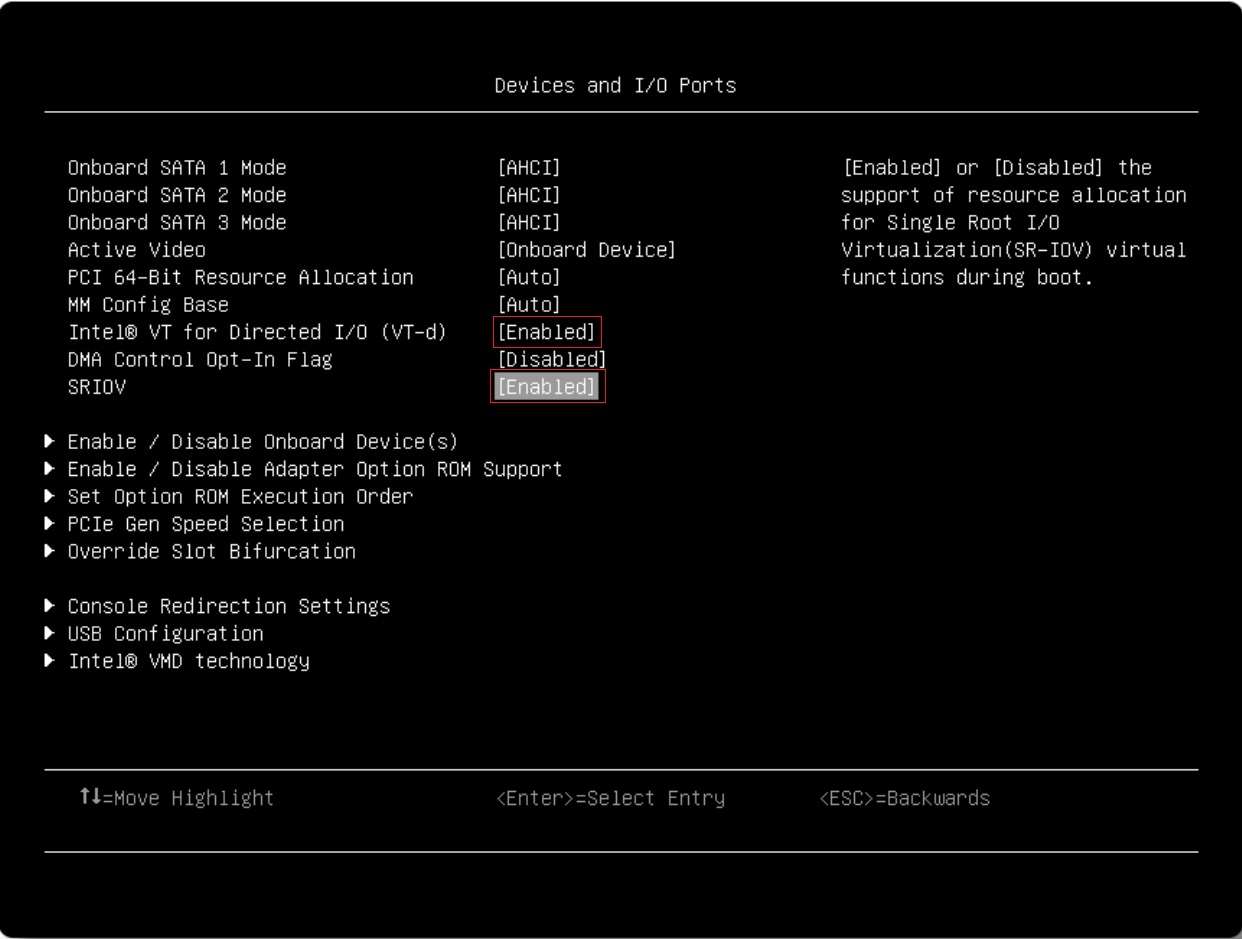Click the triangle beside USB Configuration
Image resolution: width=1242 pixels, height=939 pixels.
[x=51, y=634]
